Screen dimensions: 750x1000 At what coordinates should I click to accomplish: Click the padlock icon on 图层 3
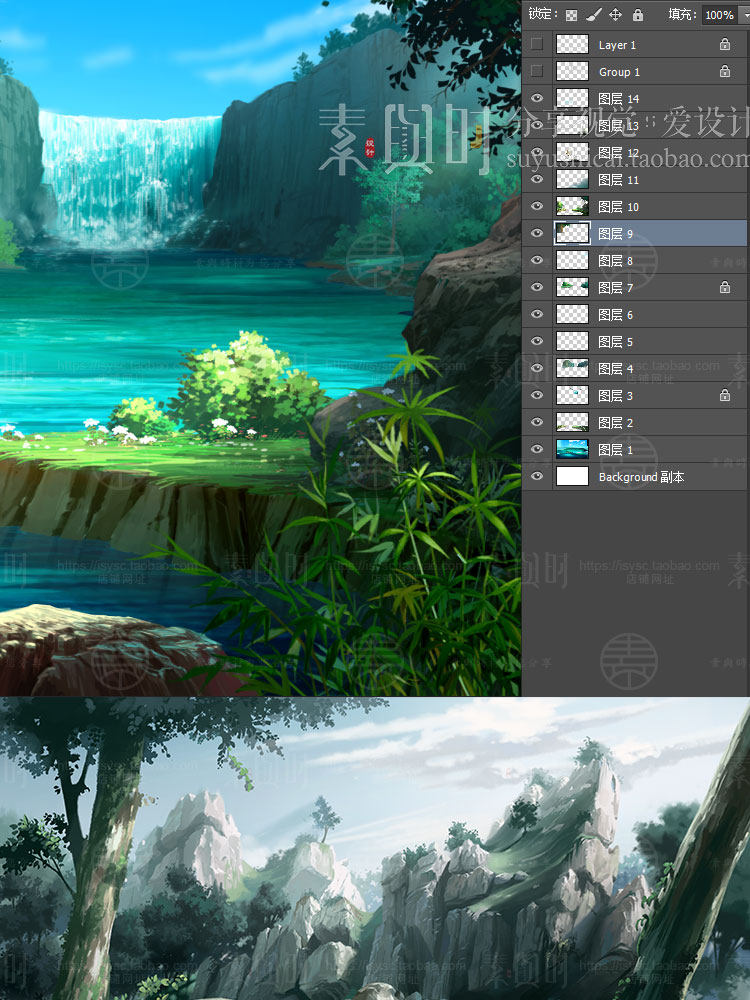(725, 395)
